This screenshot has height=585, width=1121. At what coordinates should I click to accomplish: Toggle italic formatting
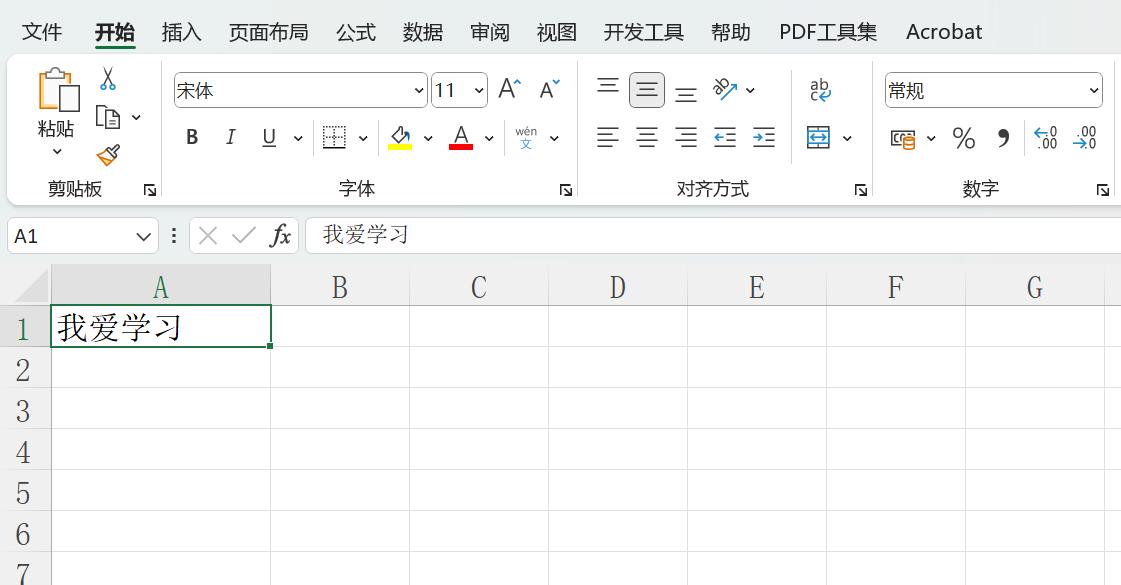click(230, 137)
